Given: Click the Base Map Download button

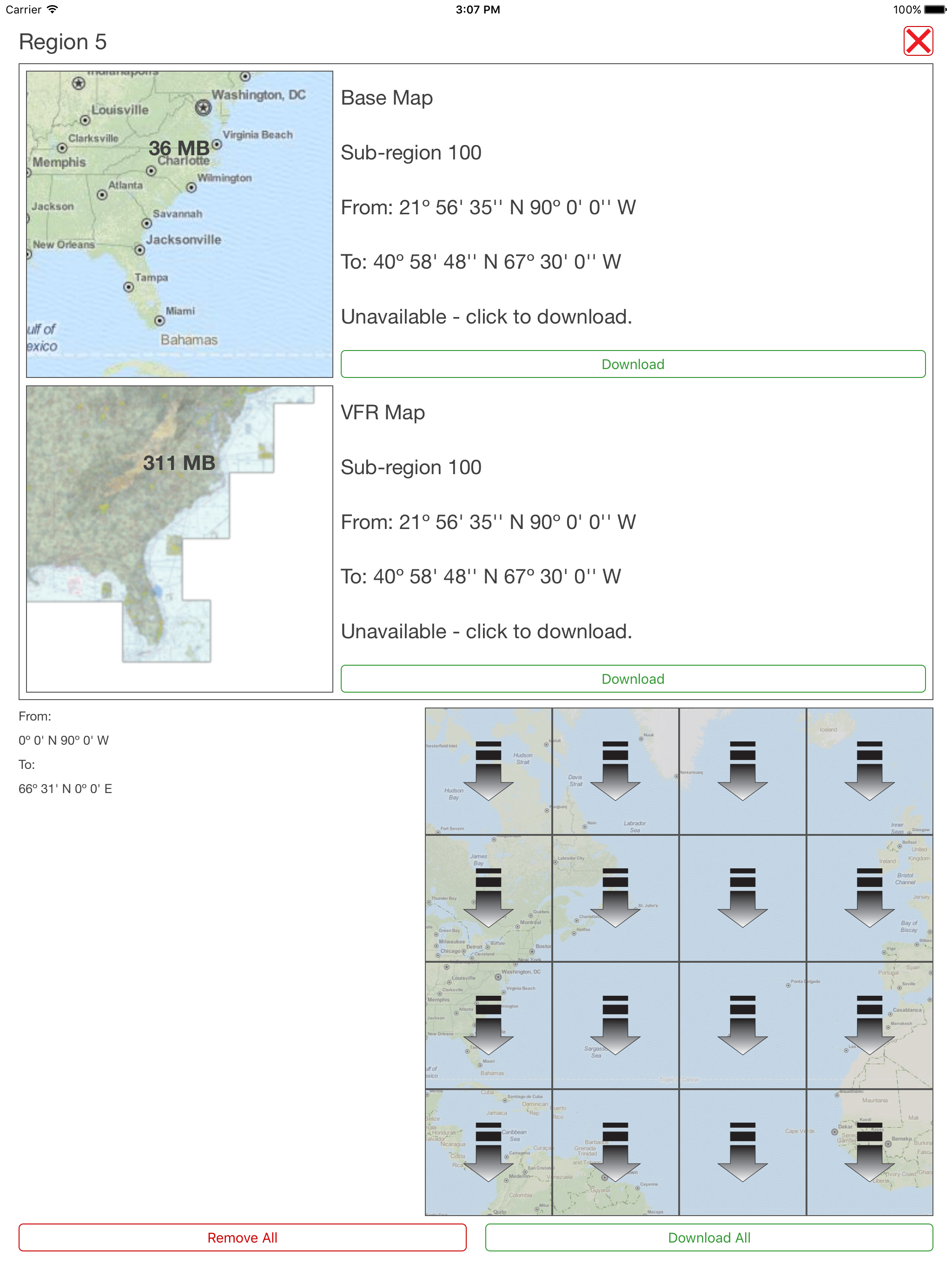Looking at the screenshot, I should (x=632, y=364).
